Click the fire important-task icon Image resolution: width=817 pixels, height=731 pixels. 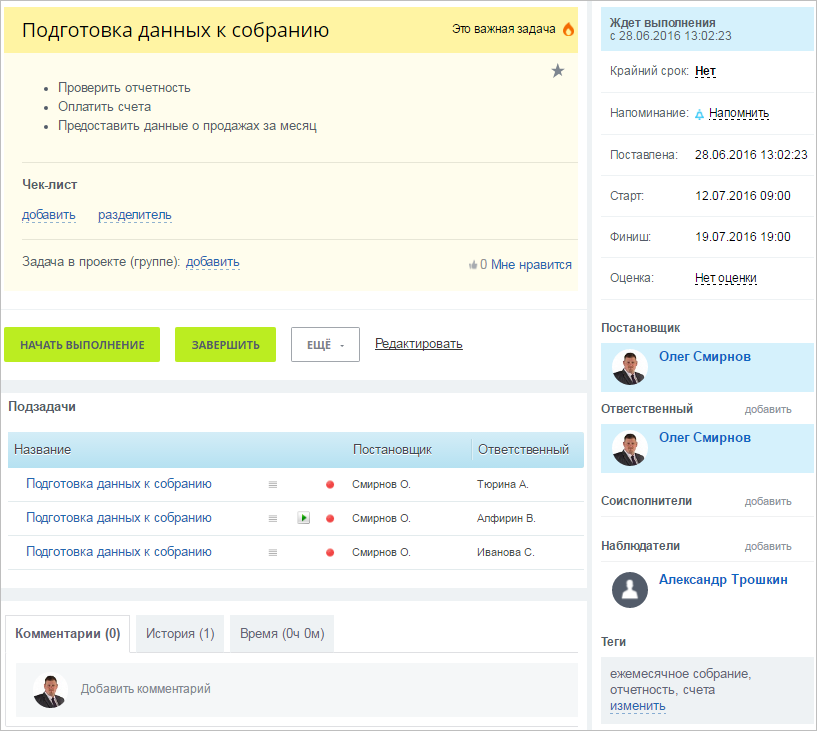[568, 29]
